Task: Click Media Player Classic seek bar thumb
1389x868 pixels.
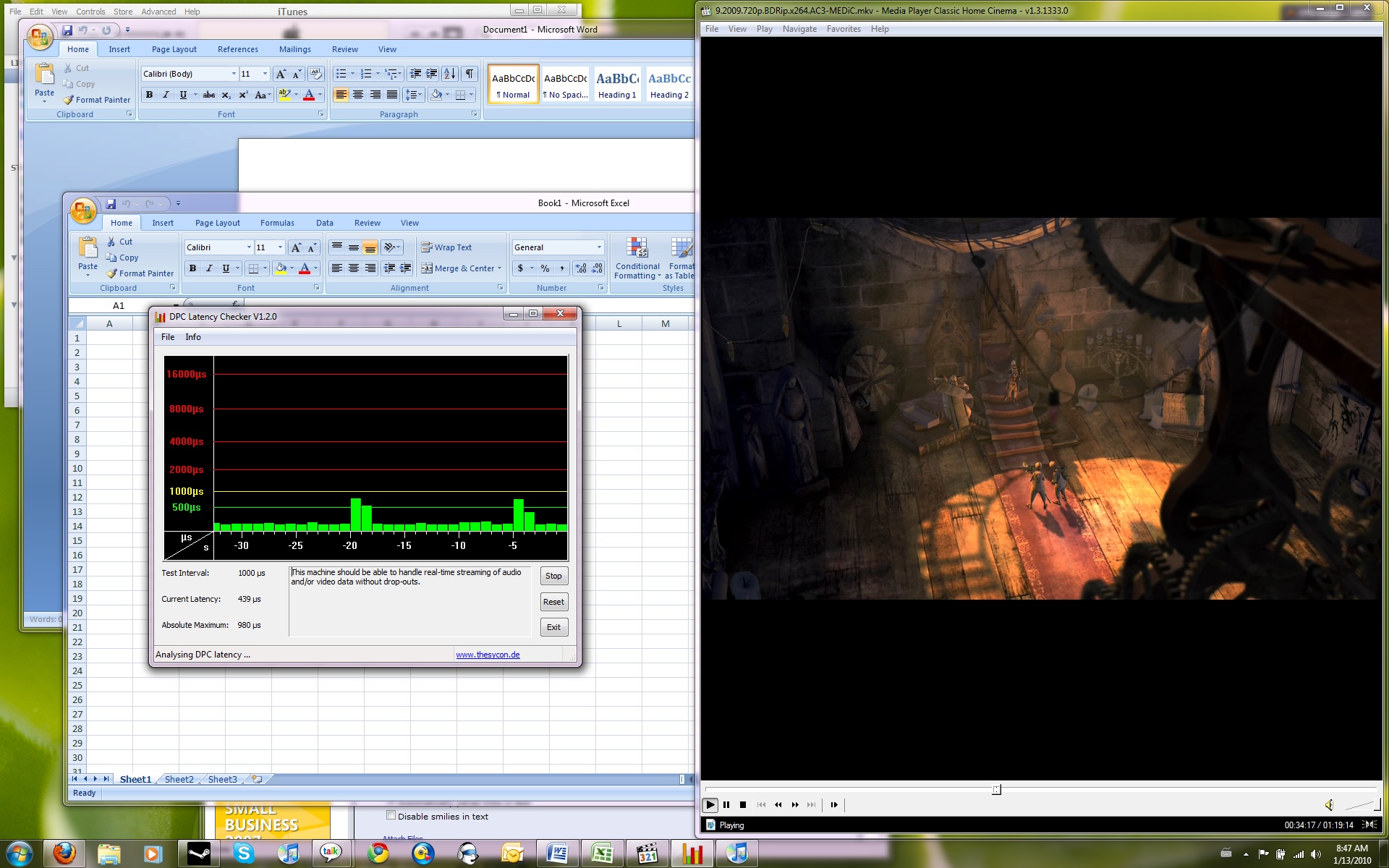Action: click(996, 789)
